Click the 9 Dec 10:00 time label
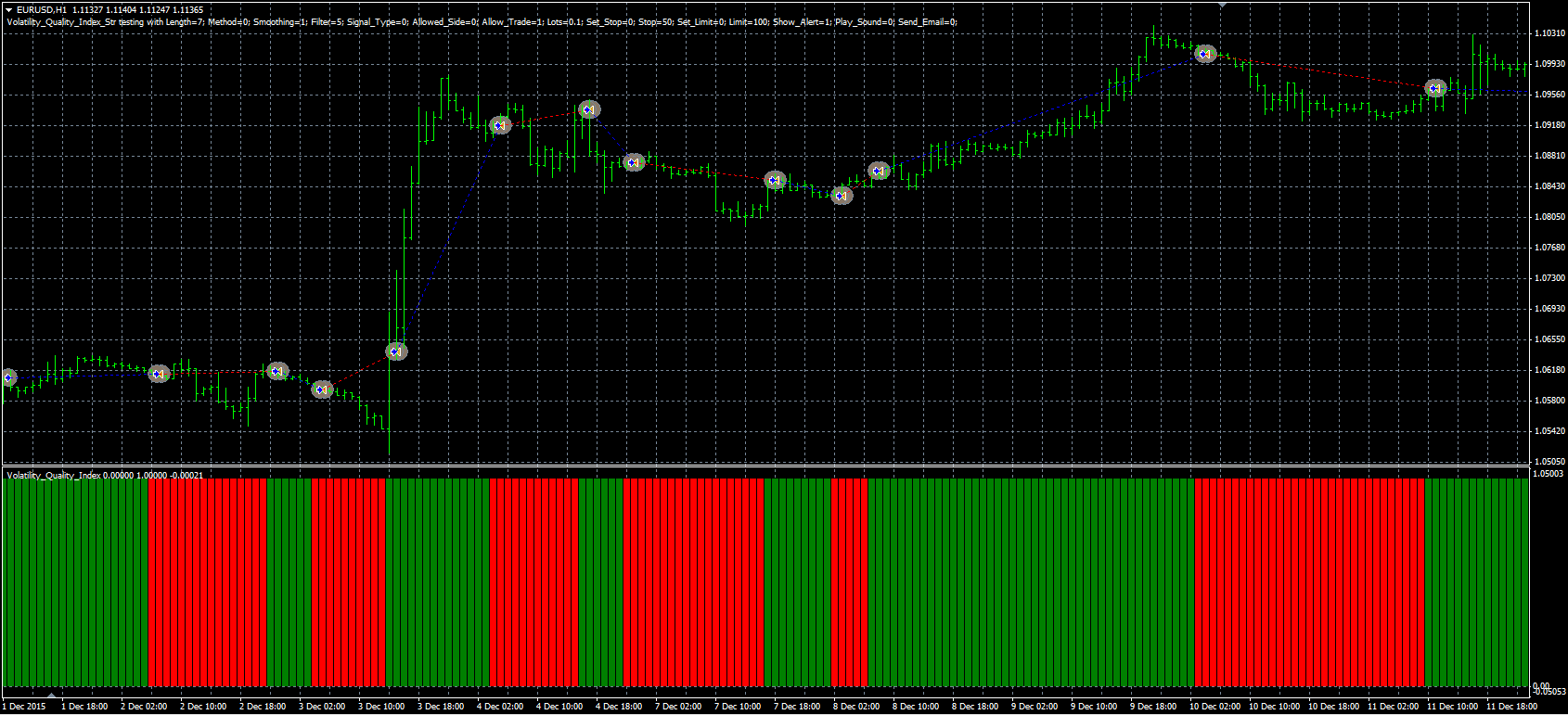Image resolution: width=1568 pixels, height=715 pixels. click(1094, 707)
